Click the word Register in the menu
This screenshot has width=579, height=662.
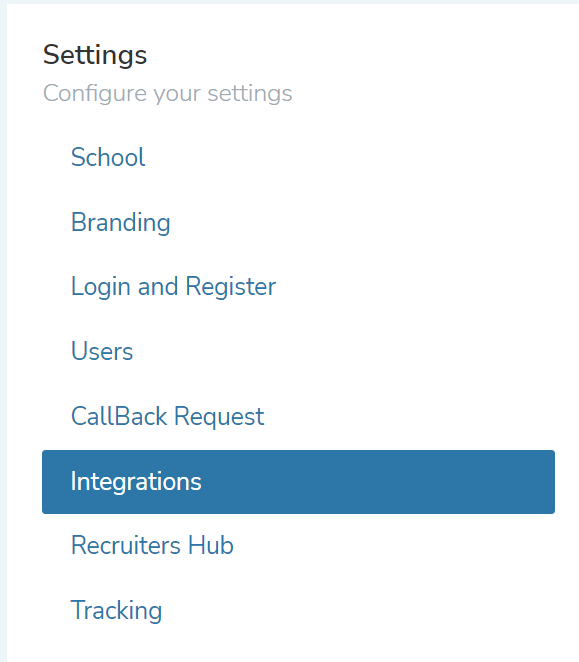[231, 288]
